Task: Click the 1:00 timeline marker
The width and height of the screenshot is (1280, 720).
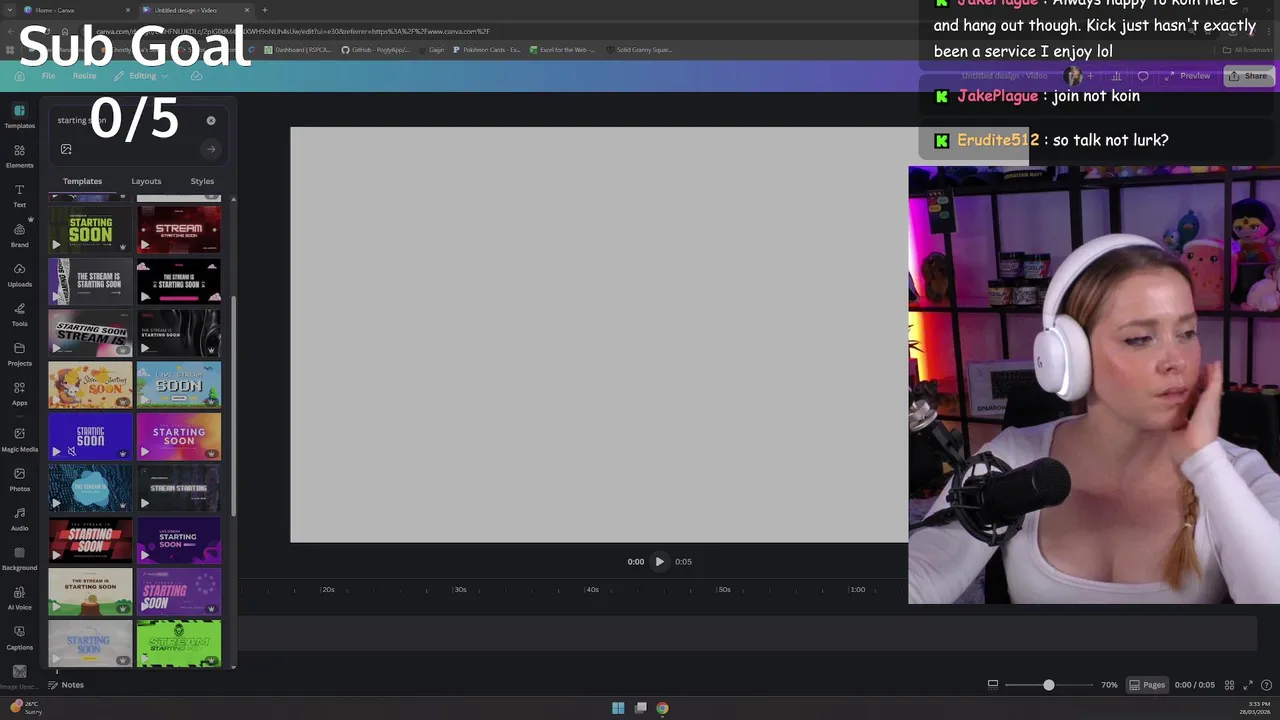Action: pyautogui.click(x=857, y=590)
